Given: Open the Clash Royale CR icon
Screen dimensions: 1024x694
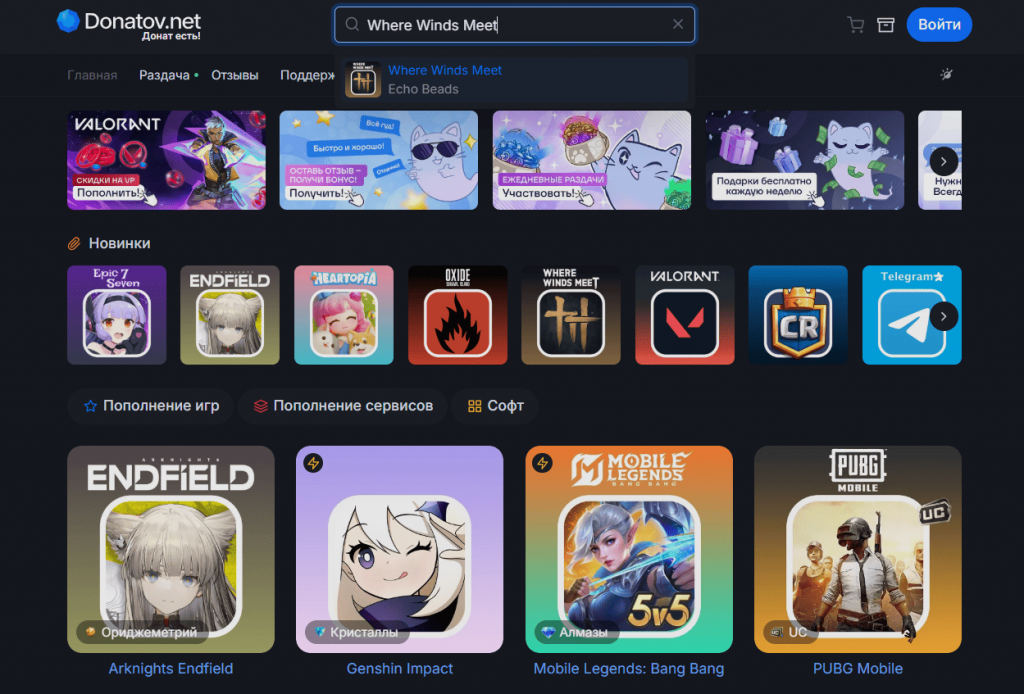Looking at the screenshot, I should tap(798, 315).
